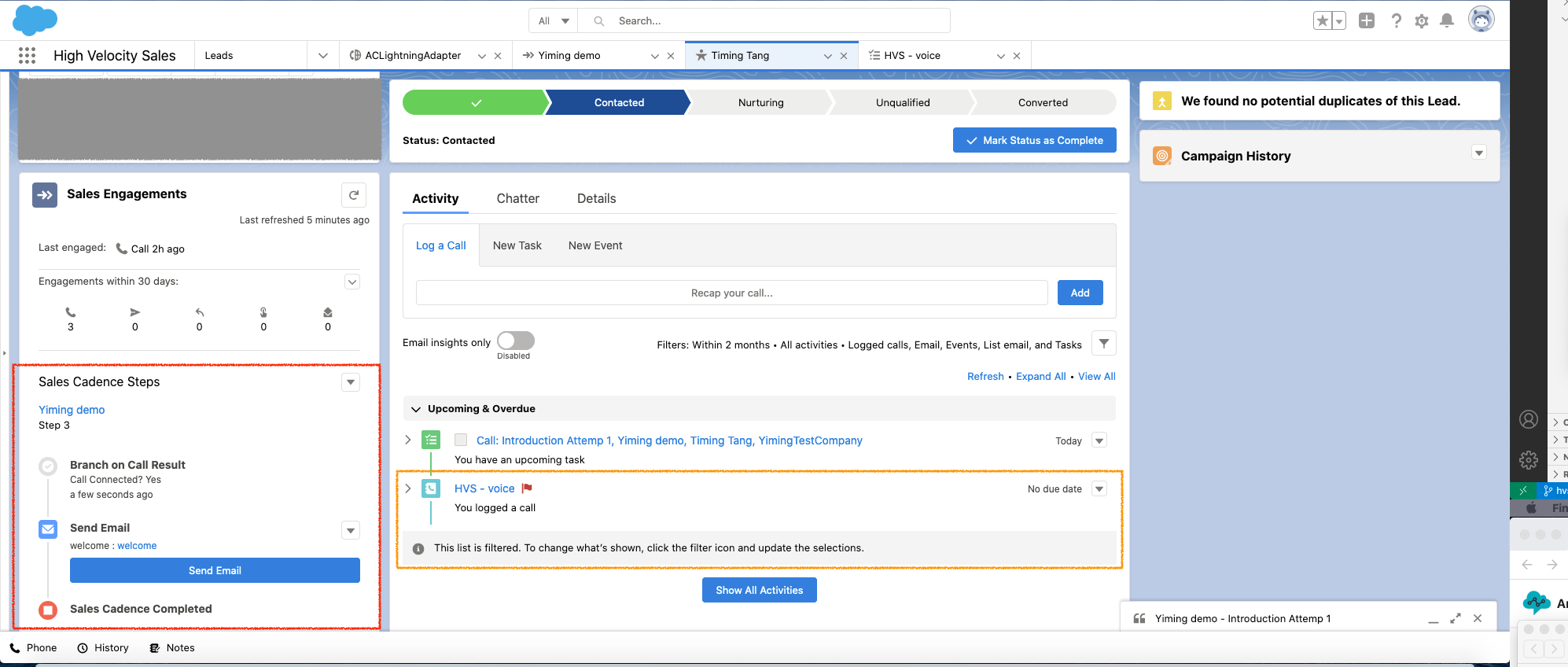Viewport: 1568px width, 667px height.
Task: Click the Sales Cadence Completed stop icon
Action: point(48,610)
